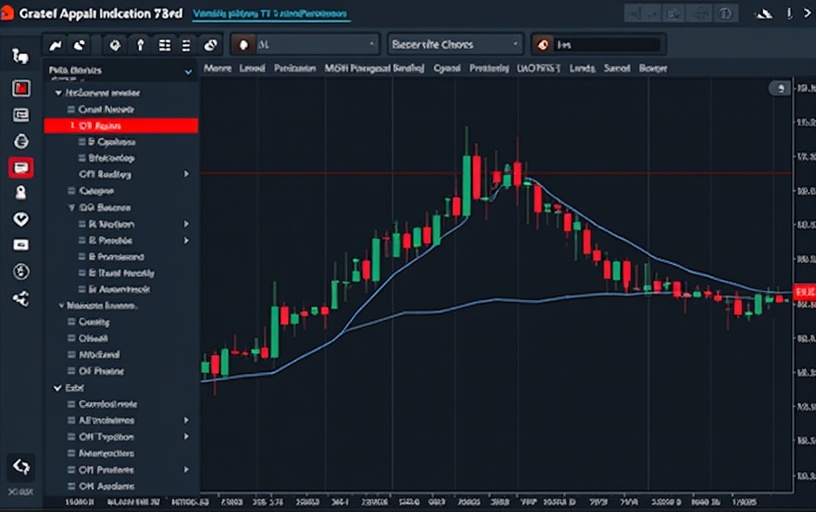816x512 pixels.
Task: Select the red highlighted row in tree panel
Action: pyautogui.click(x=121, y=126)
